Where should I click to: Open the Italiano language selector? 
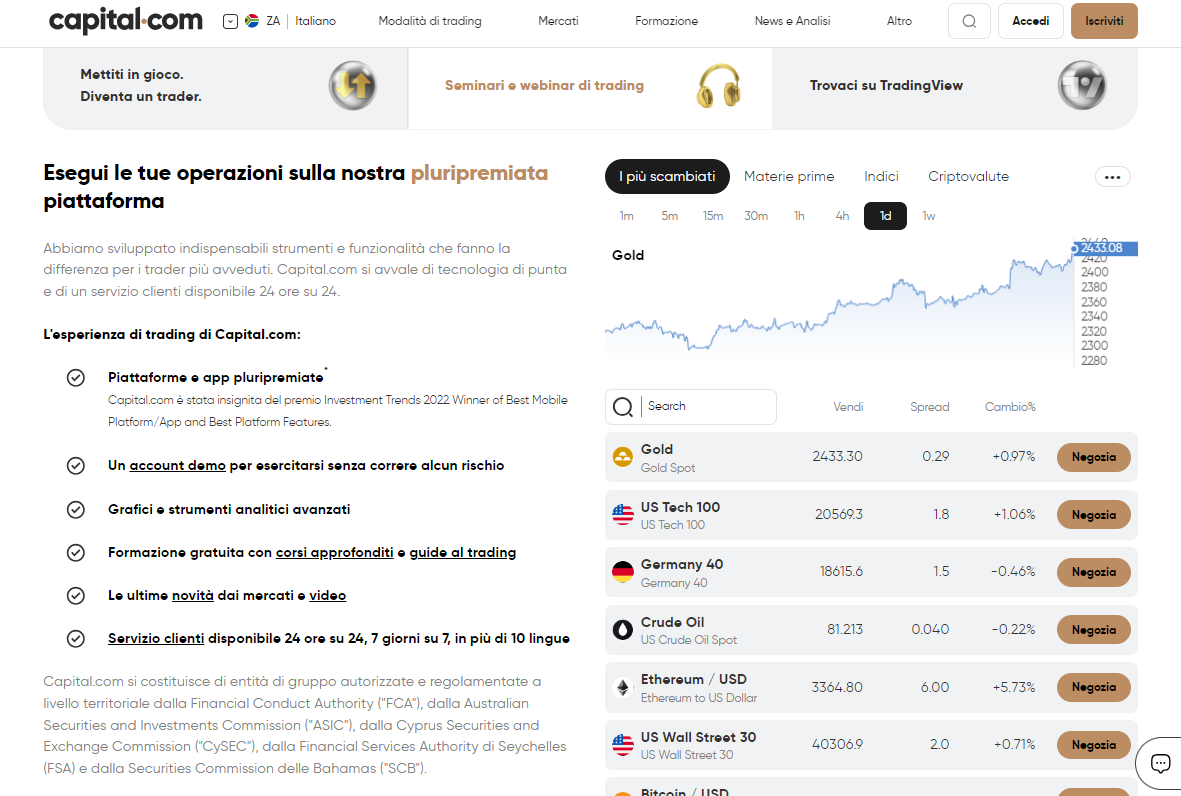(x=316, y=21)
